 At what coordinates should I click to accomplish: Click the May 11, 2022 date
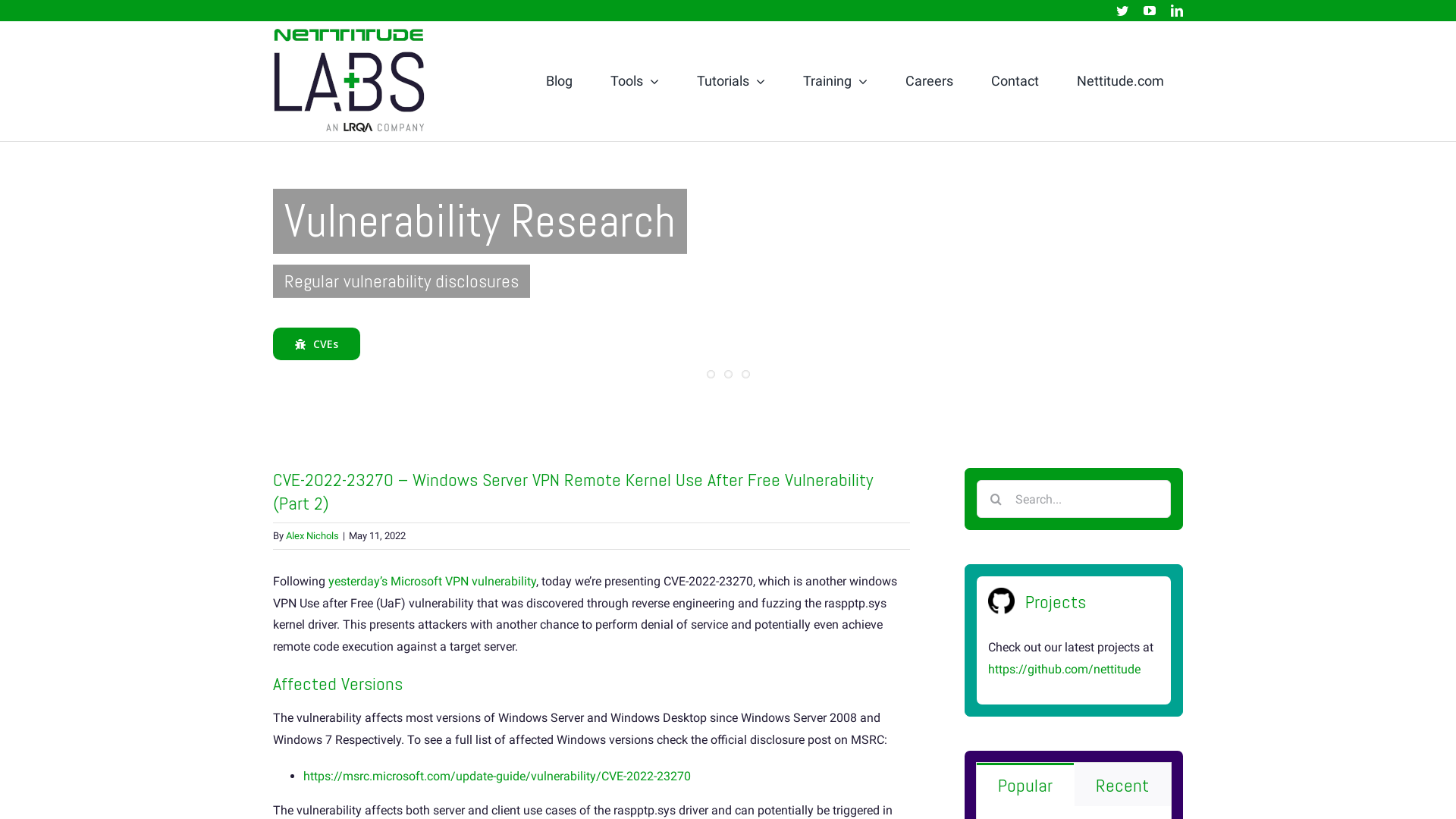(377, 535)
